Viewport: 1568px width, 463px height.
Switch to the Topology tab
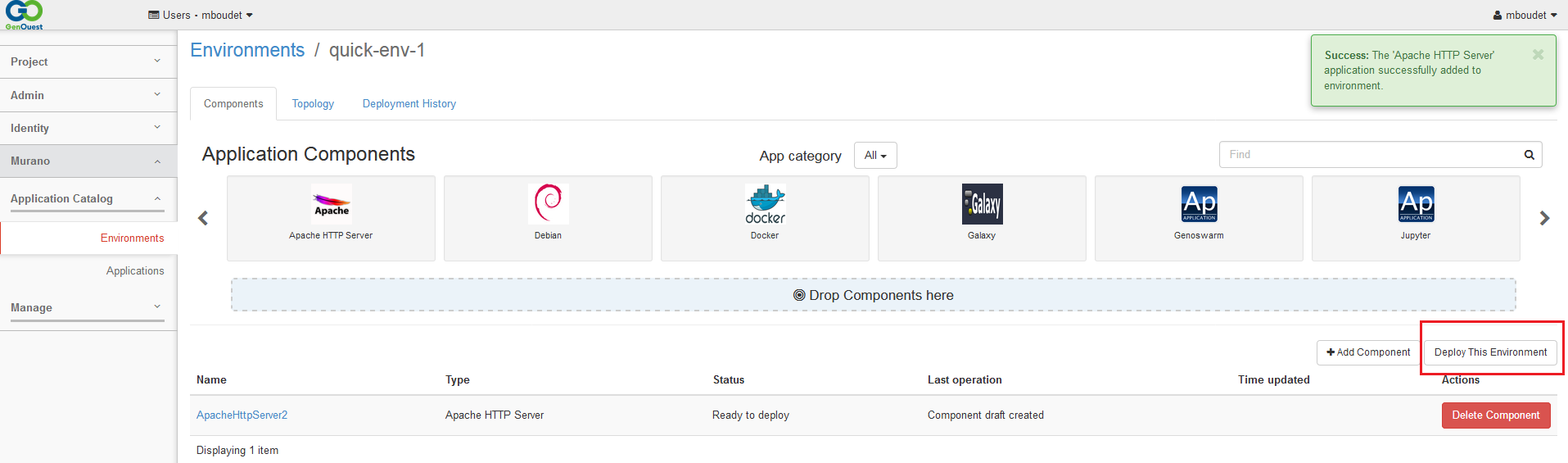(313, 104)
